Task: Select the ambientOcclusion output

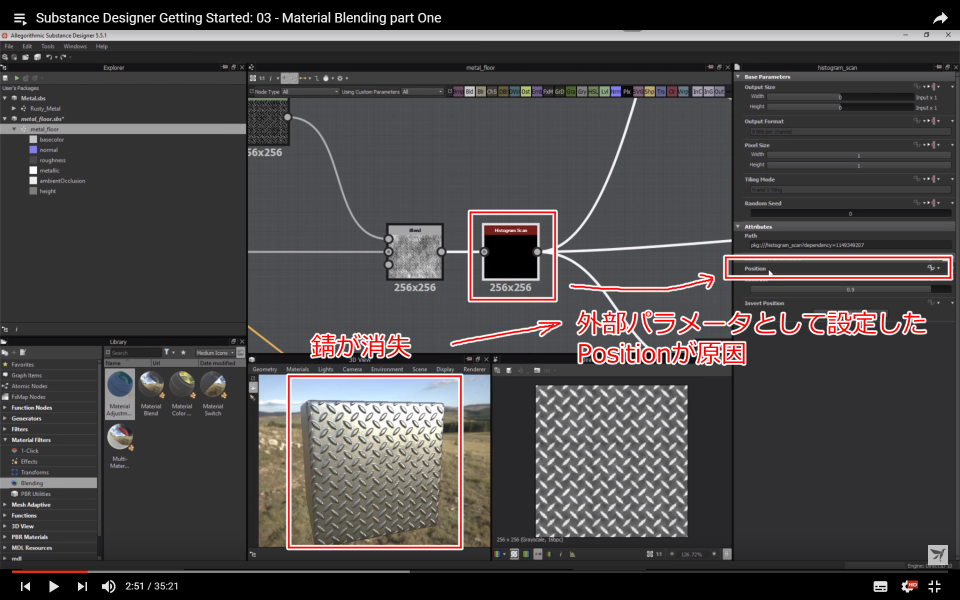Action: pyautogui.click(x=62, y=181)
